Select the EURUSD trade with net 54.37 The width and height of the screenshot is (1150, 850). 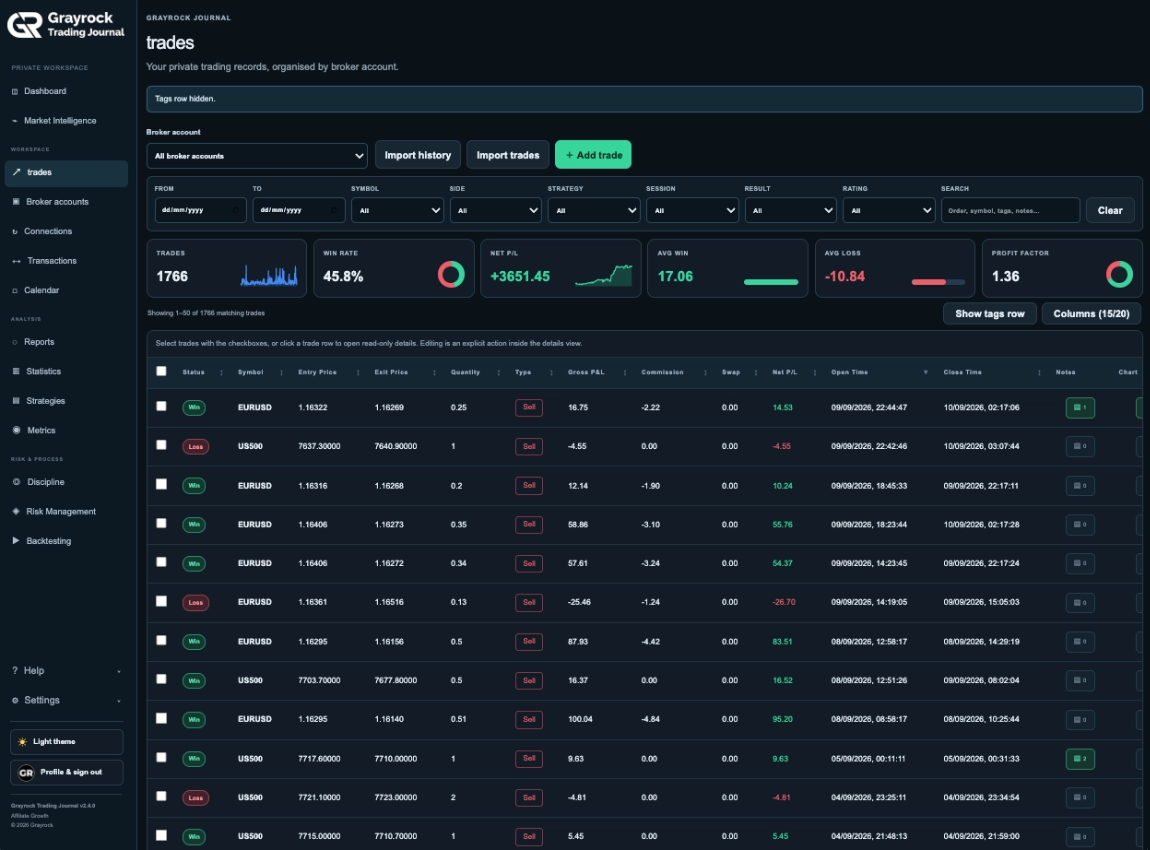[x=161, y=562]
